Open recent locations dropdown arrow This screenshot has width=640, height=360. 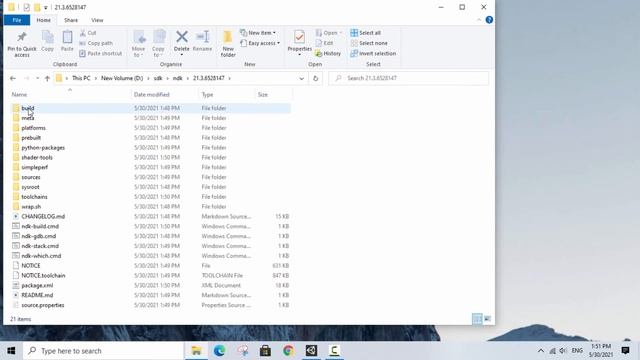pyautogui.click(x=37, y=78)
